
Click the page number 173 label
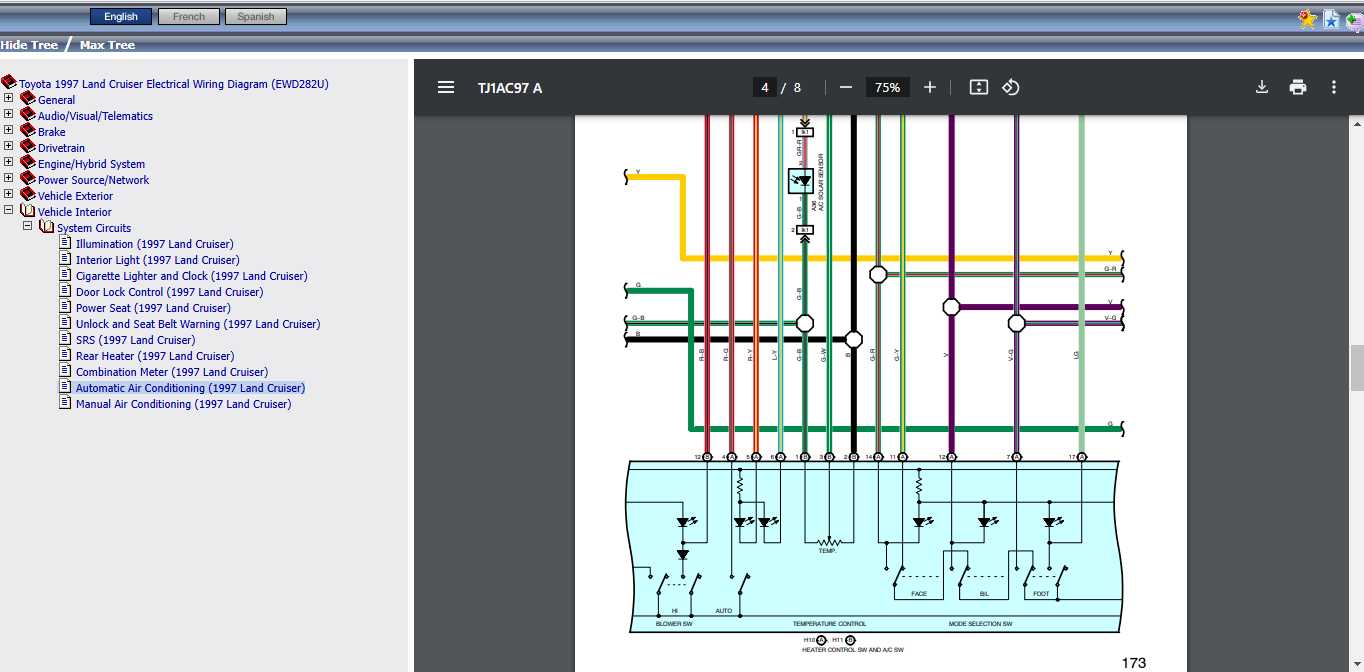[1134, 663]
